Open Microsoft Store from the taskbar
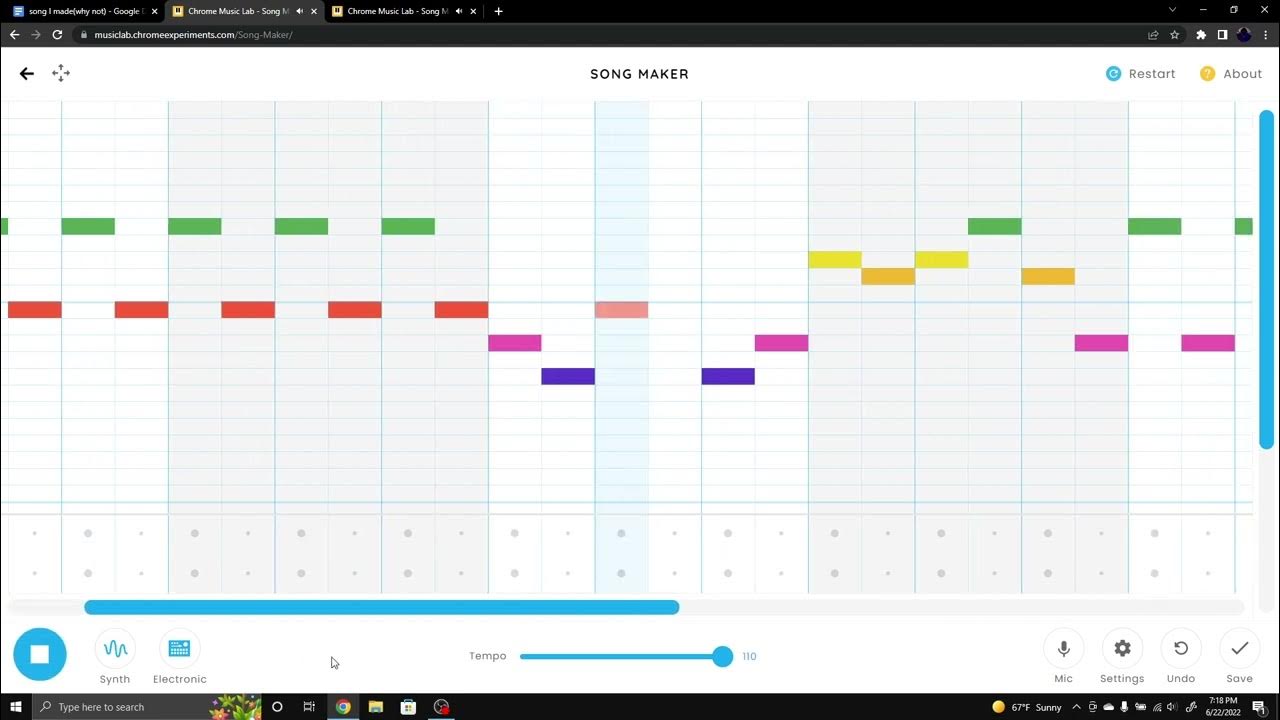1280x720 pixels. click(408, 707)
